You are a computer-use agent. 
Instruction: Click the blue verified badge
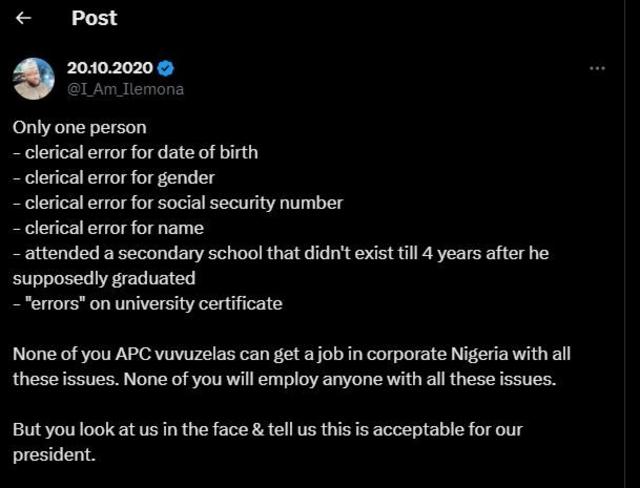pos(167,68)
